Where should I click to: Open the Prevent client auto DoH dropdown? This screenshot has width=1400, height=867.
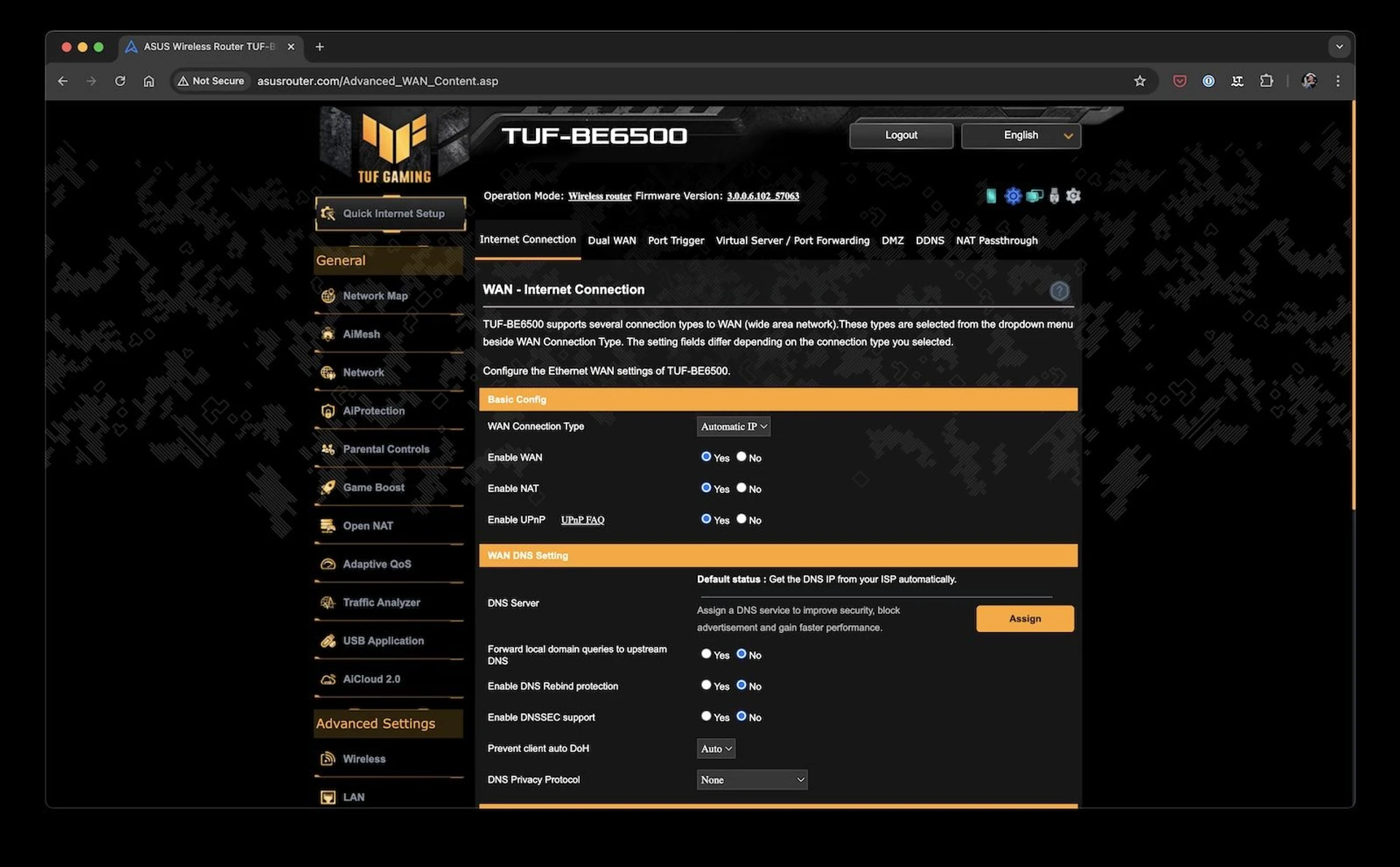pyautogui.click(x=716, y=749)
